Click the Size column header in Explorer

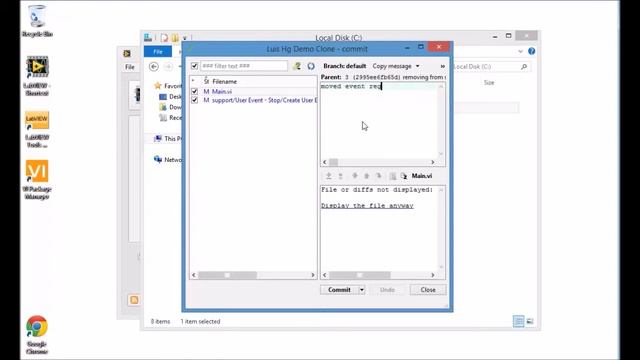(x=489, y=82)
